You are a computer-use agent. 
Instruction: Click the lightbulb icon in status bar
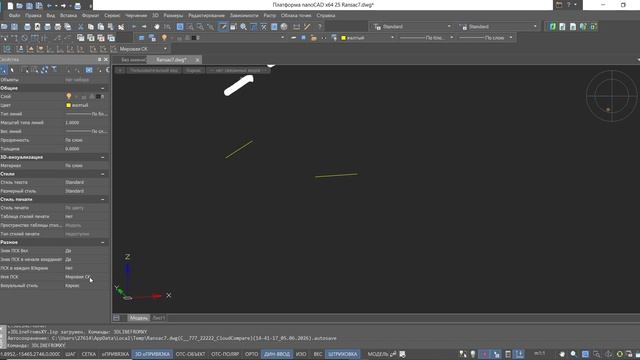coord(473,354)
